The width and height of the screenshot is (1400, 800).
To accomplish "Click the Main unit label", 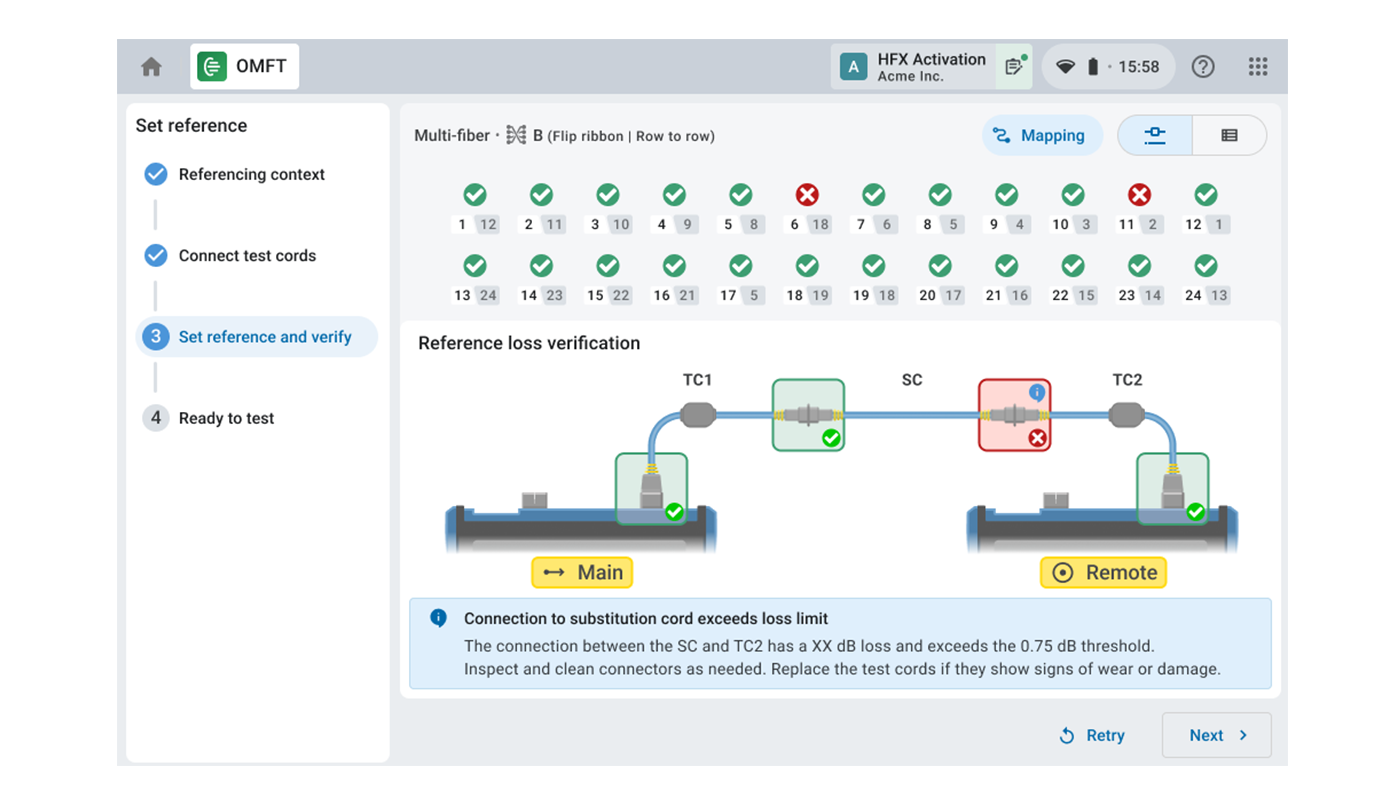I will tap(582, 573).
